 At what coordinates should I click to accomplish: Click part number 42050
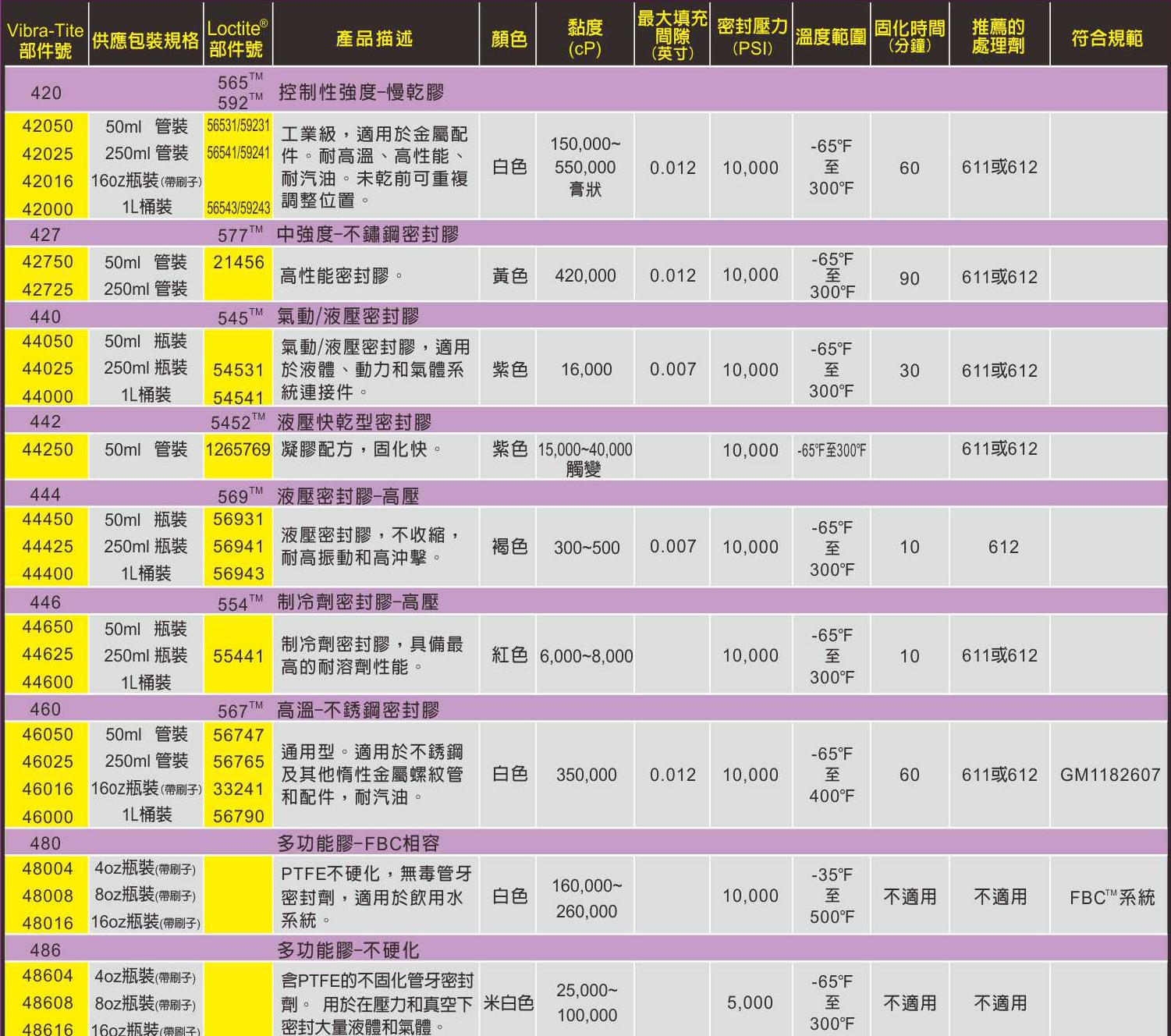click(48, 126)
